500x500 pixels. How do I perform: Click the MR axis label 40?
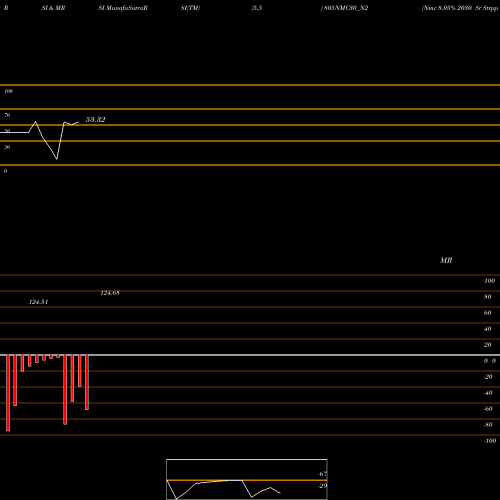pyautogui.click(x=488, y=329)
